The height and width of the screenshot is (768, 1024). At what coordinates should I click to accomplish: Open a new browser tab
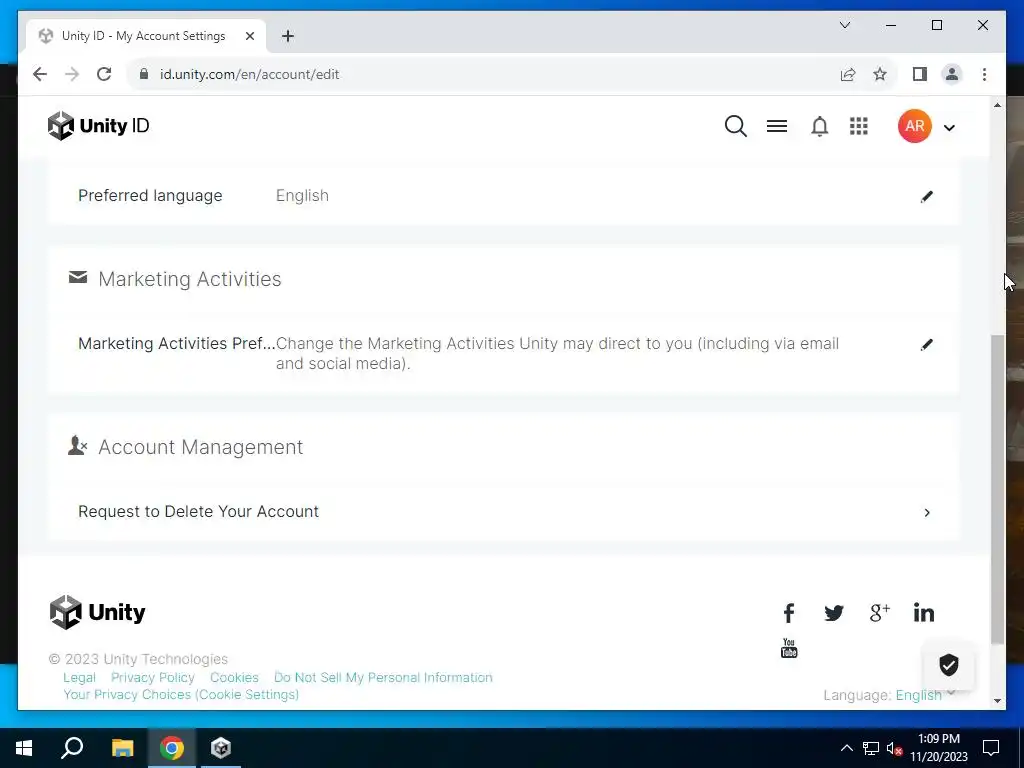tap(288, 36)
